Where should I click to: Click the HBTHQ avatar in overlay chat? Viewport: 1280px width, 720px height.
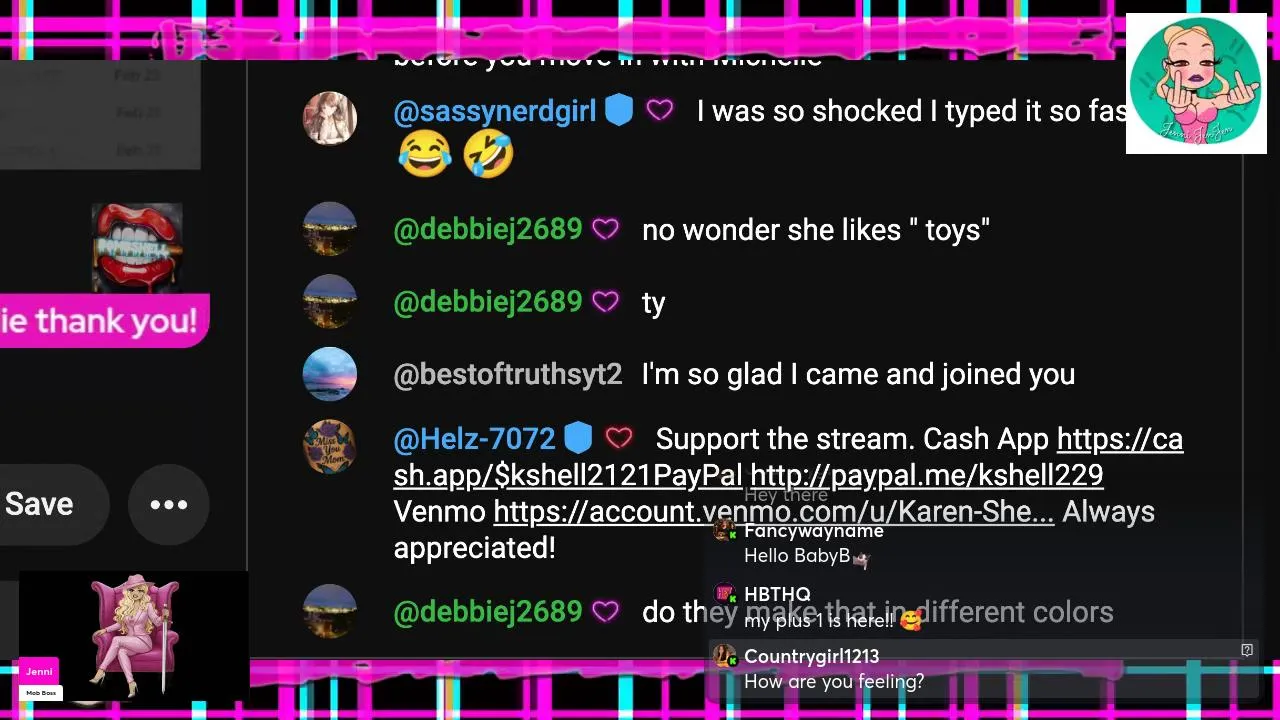click(724, 594)
